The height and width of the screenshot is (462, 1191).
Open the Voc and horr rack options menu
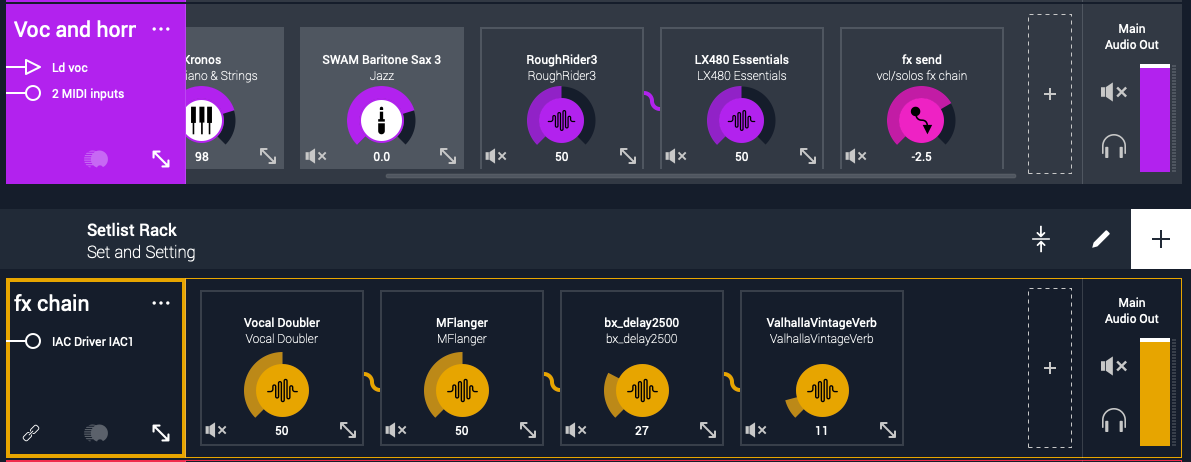pyautogui.click(x=161, y=29)
